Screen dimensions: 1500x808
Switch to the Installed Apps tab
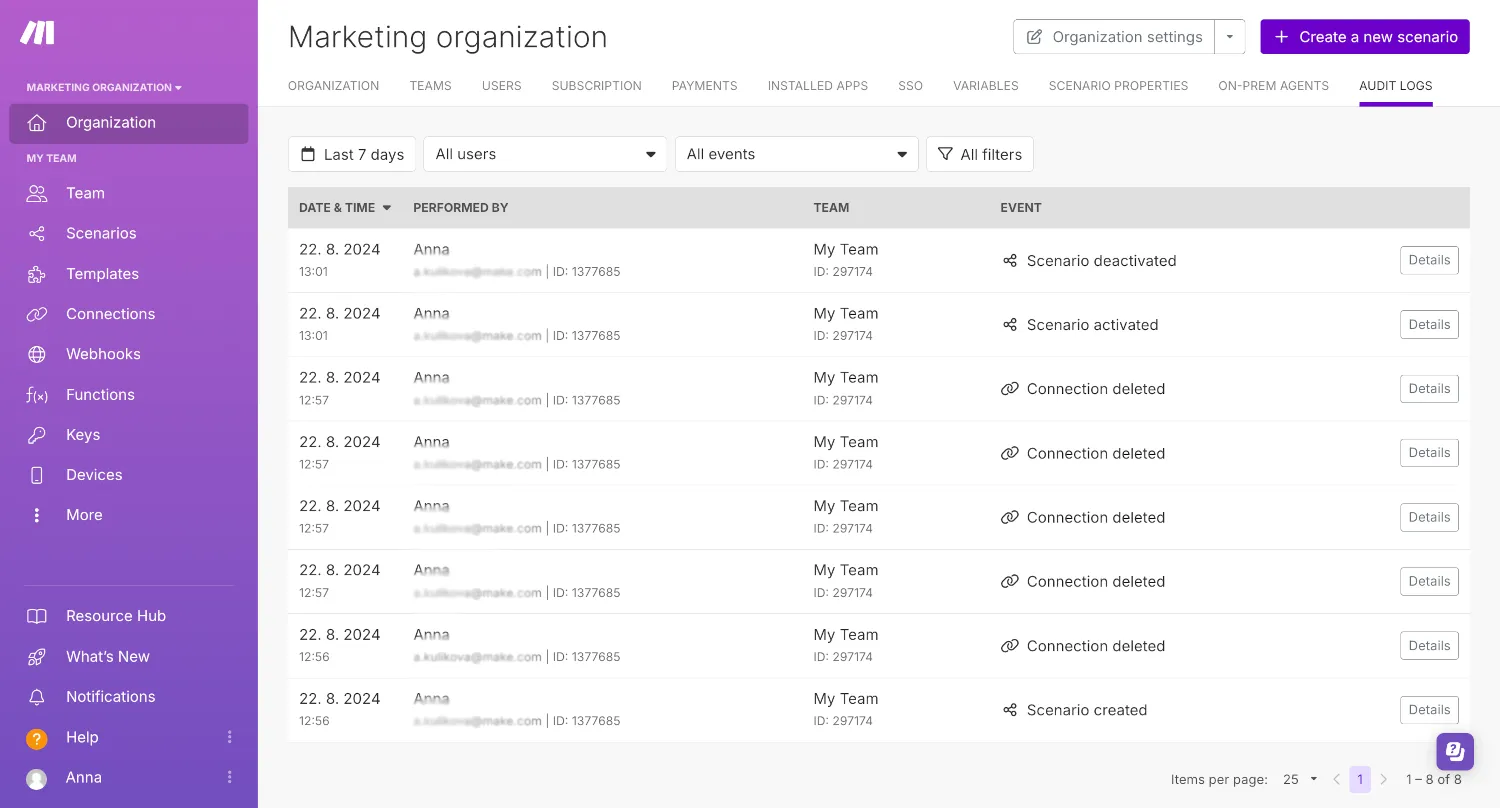818,86
